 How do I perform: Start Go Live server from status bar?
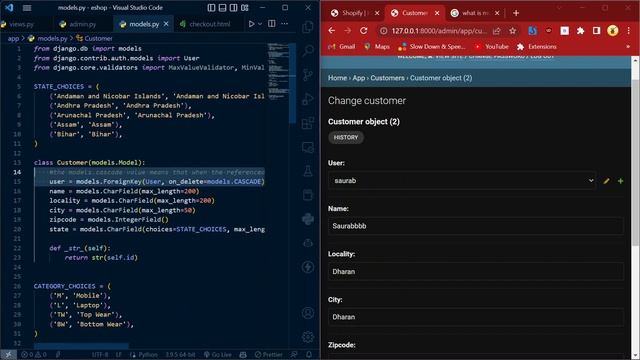click(x=218, y=355)
